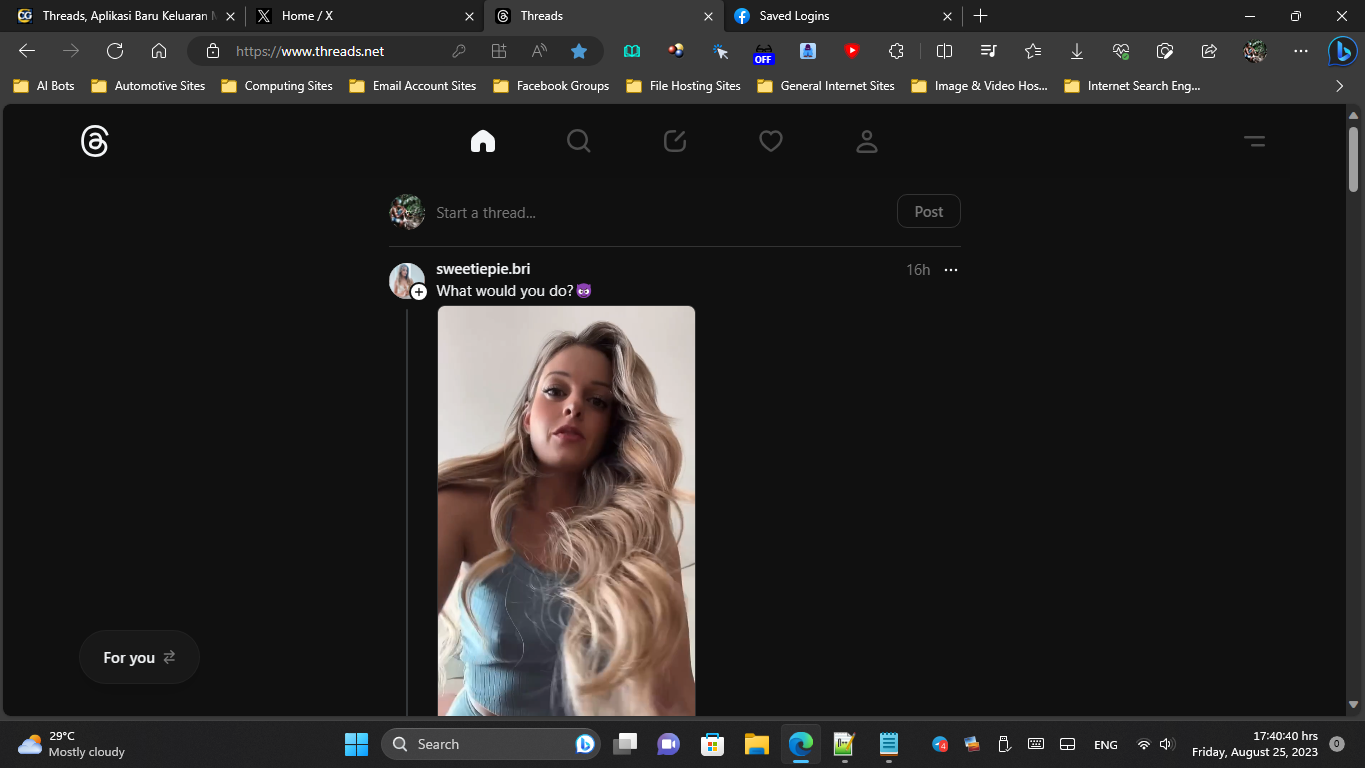Switch to the Home / X tab
The image size is (1365, 768).
363,16
